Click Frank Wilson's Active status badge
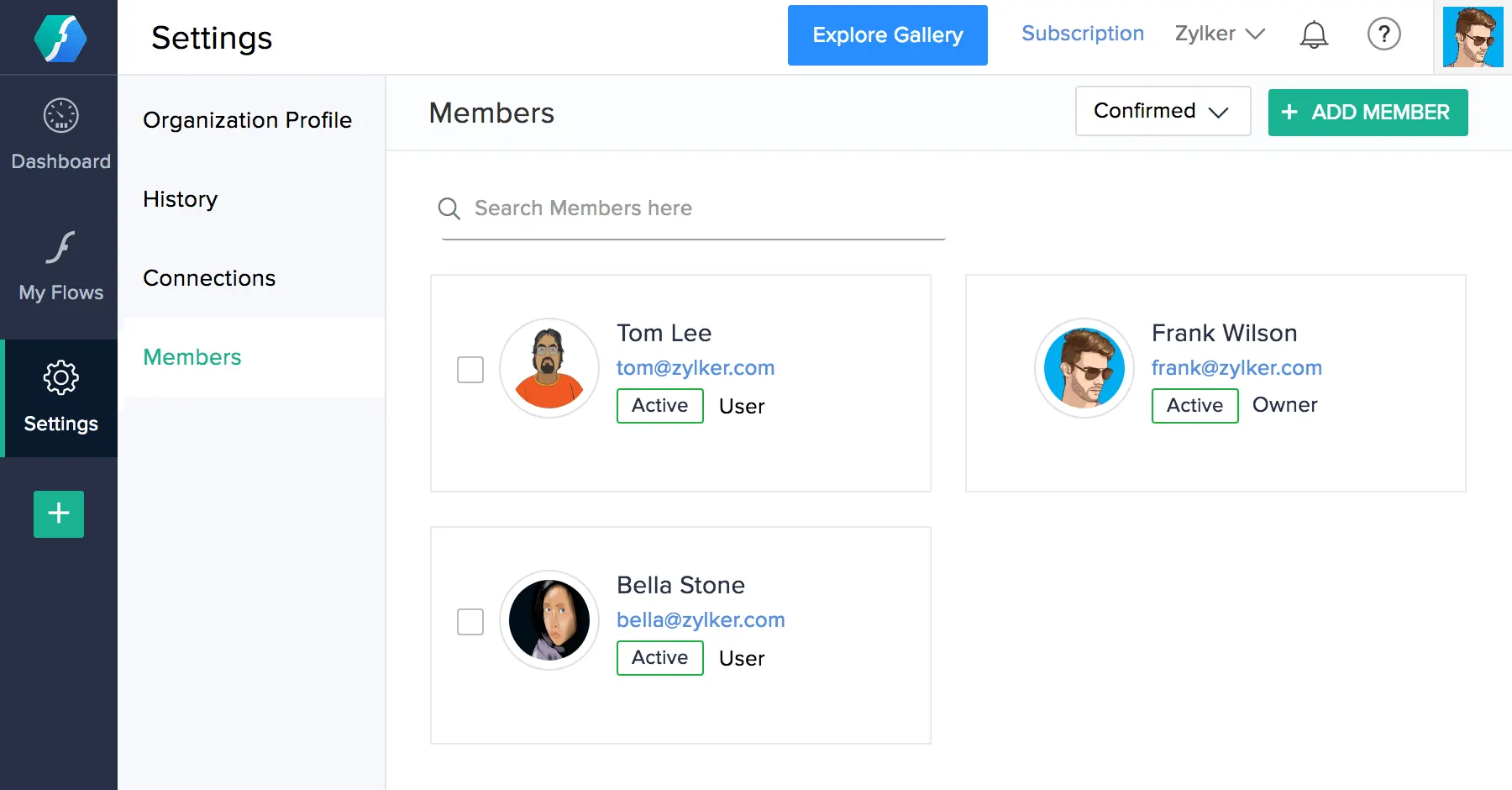The width and height of the screenshot is (1512, 790). (1195, 406)
